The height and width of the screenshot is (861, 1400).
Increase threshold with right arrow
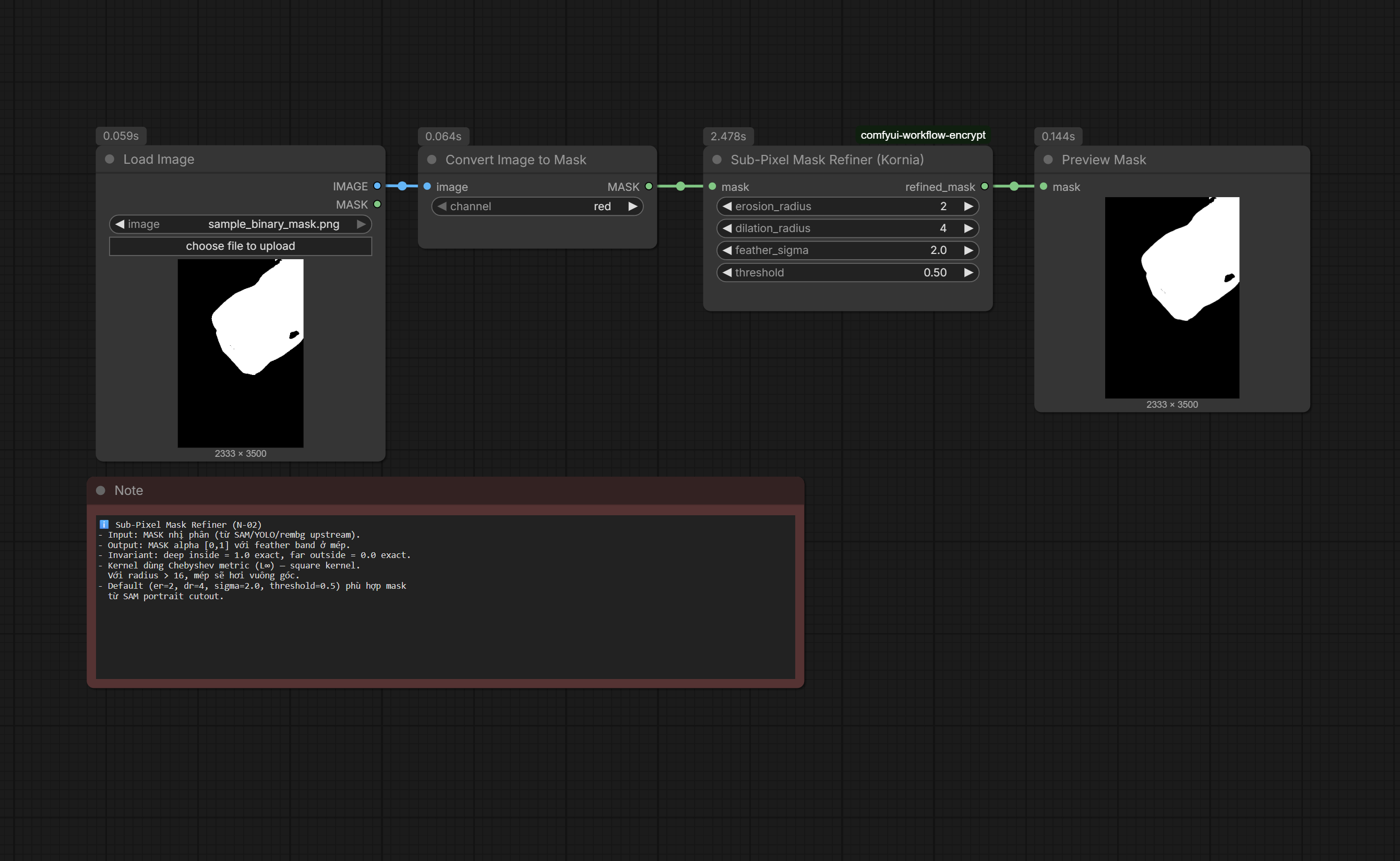pos(968,273)
